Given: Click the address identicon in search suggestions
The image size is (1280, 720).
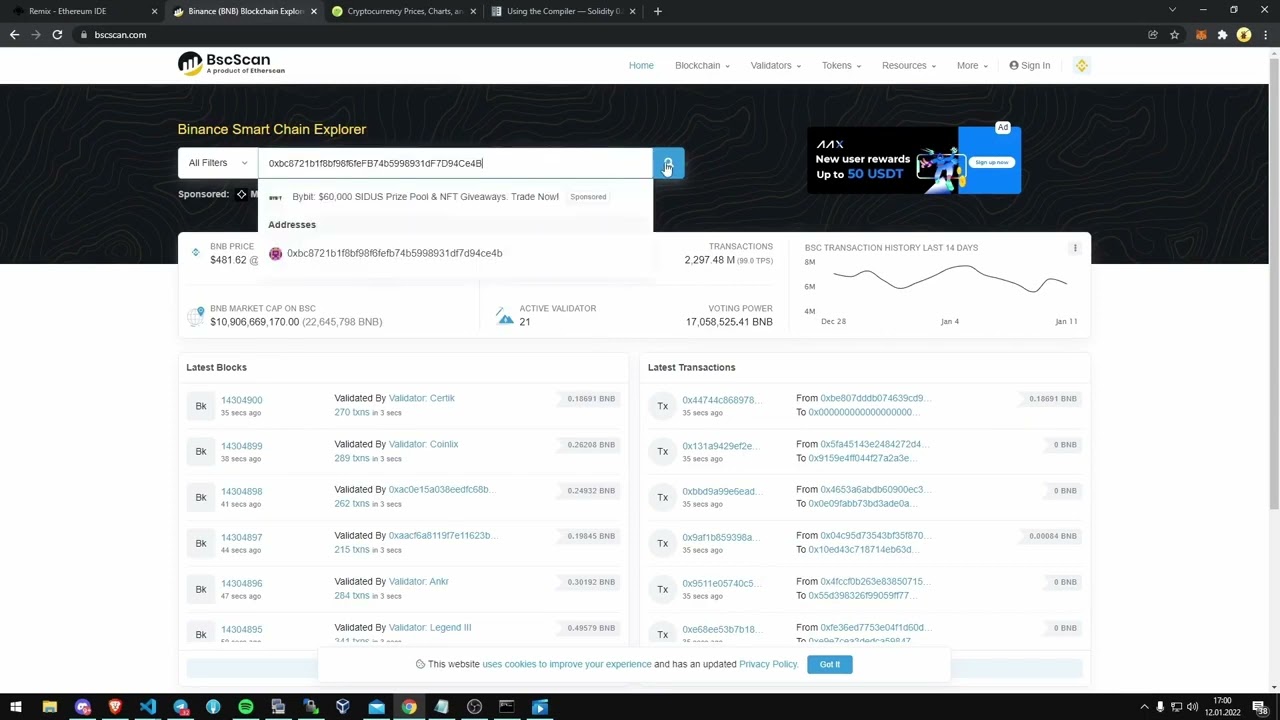Looking at the screenshot, I should point(276,254).
